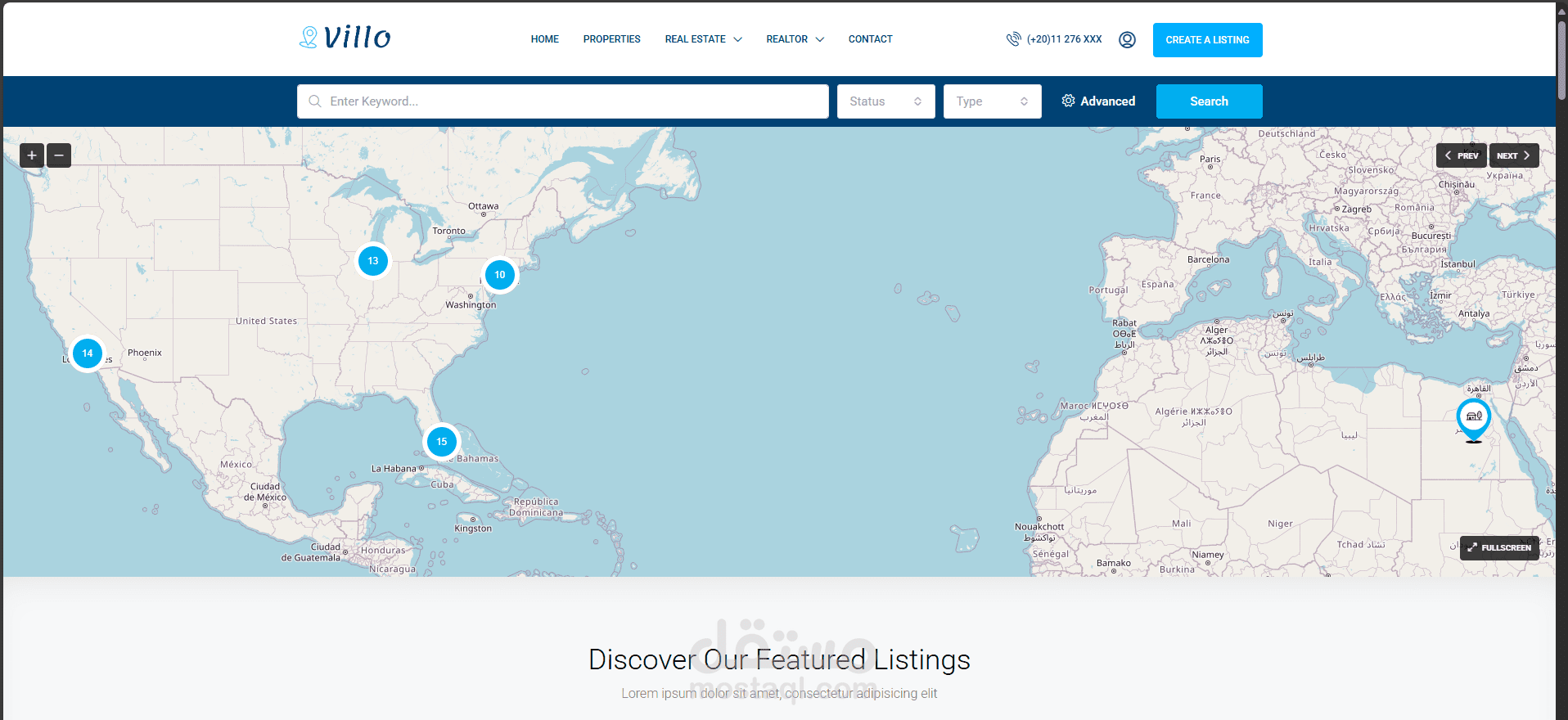Viewport: 1568px width, 720px height.
Task: Toggle map FULLSCREEN mode
Action: (1499, 547)
